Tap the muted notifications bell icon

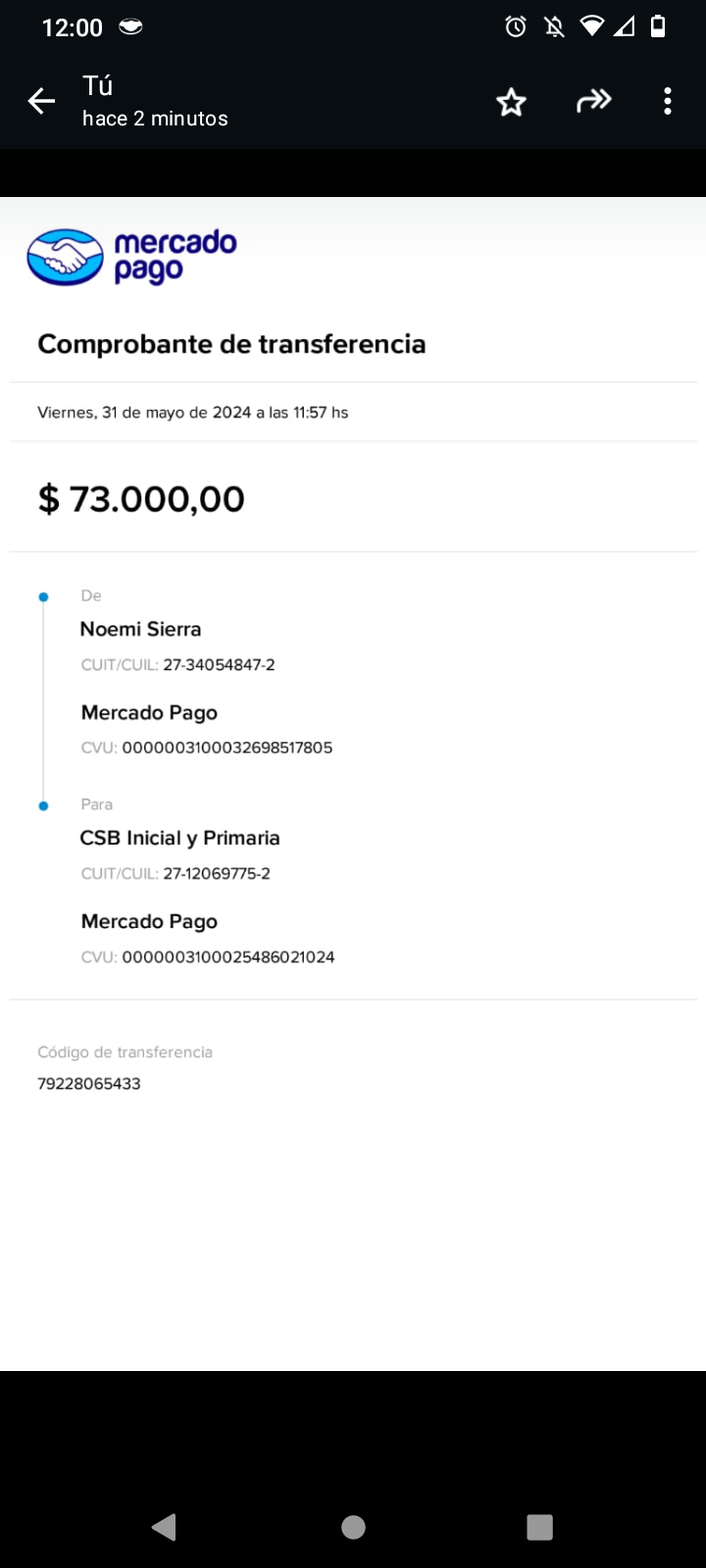click(554, 26)
